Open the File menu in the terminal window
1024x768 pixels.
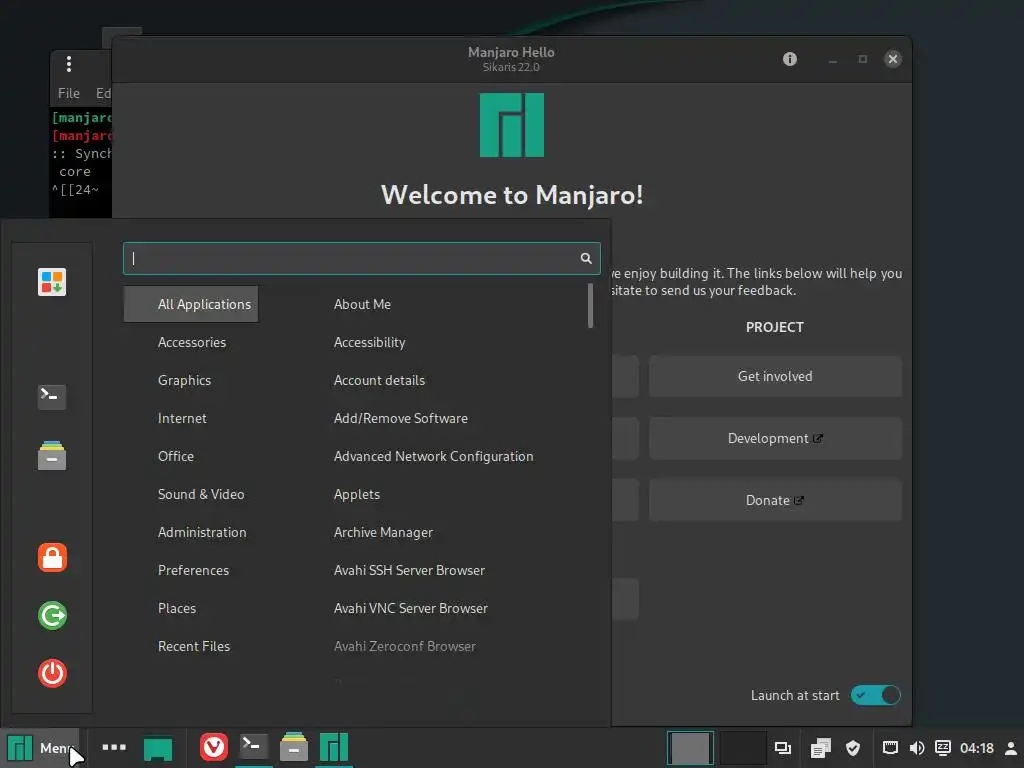tap(69, 93)
